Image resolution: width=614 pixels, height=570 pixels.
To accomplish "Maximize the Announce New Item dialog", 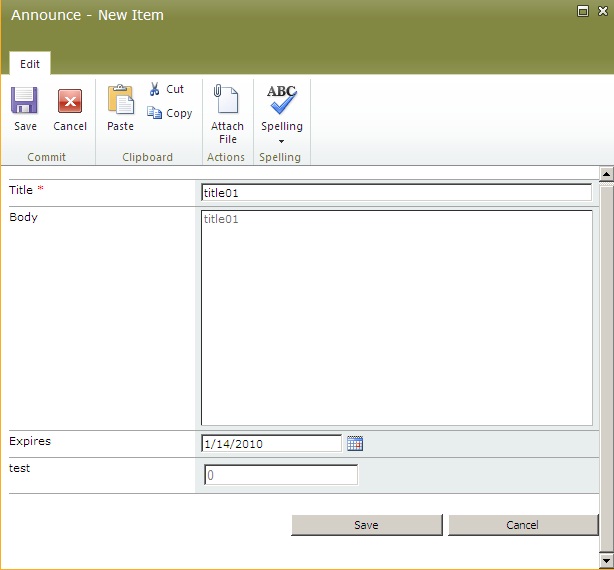I will 583,11.
